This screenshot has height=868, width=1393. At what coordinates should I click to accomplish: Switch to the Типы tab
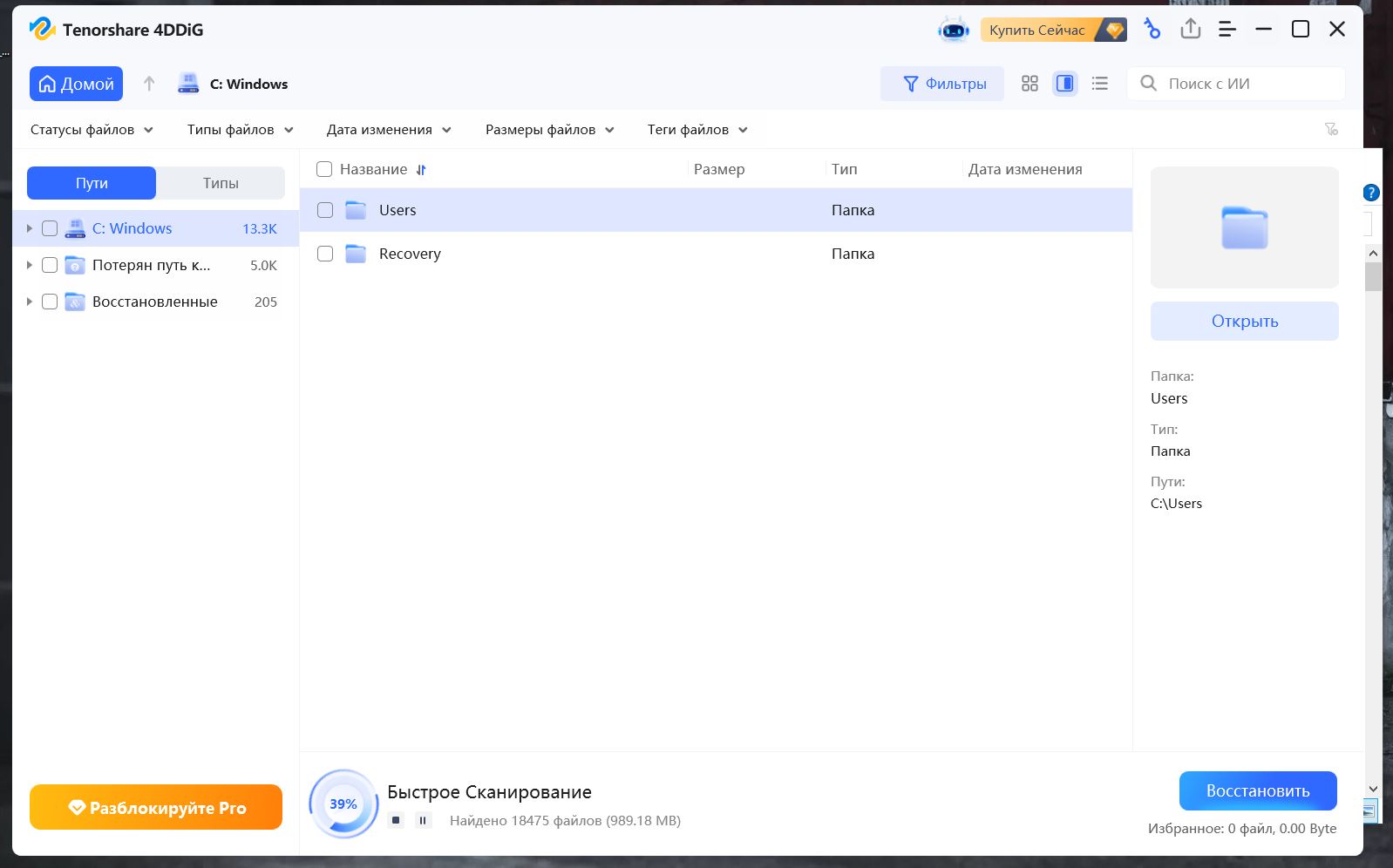click(221, 183)
